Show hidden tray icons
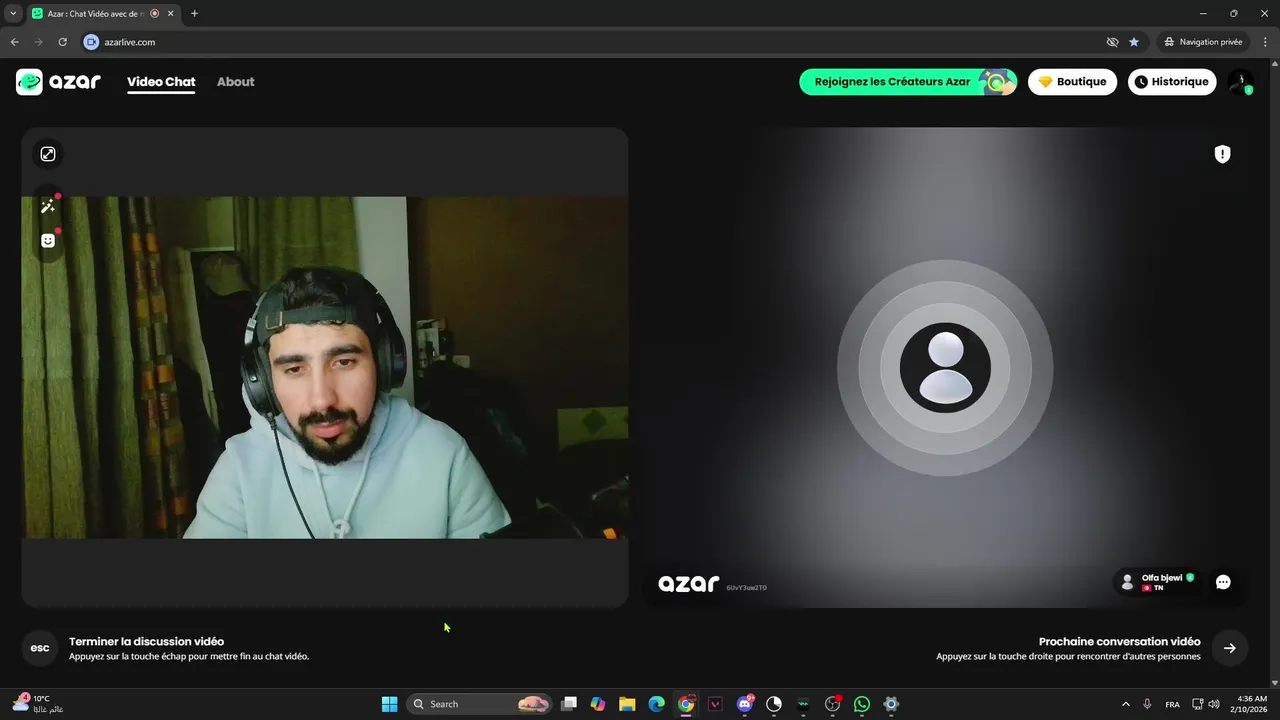The width and height of the screenshot is (1280, 720). pos(1125,704)
